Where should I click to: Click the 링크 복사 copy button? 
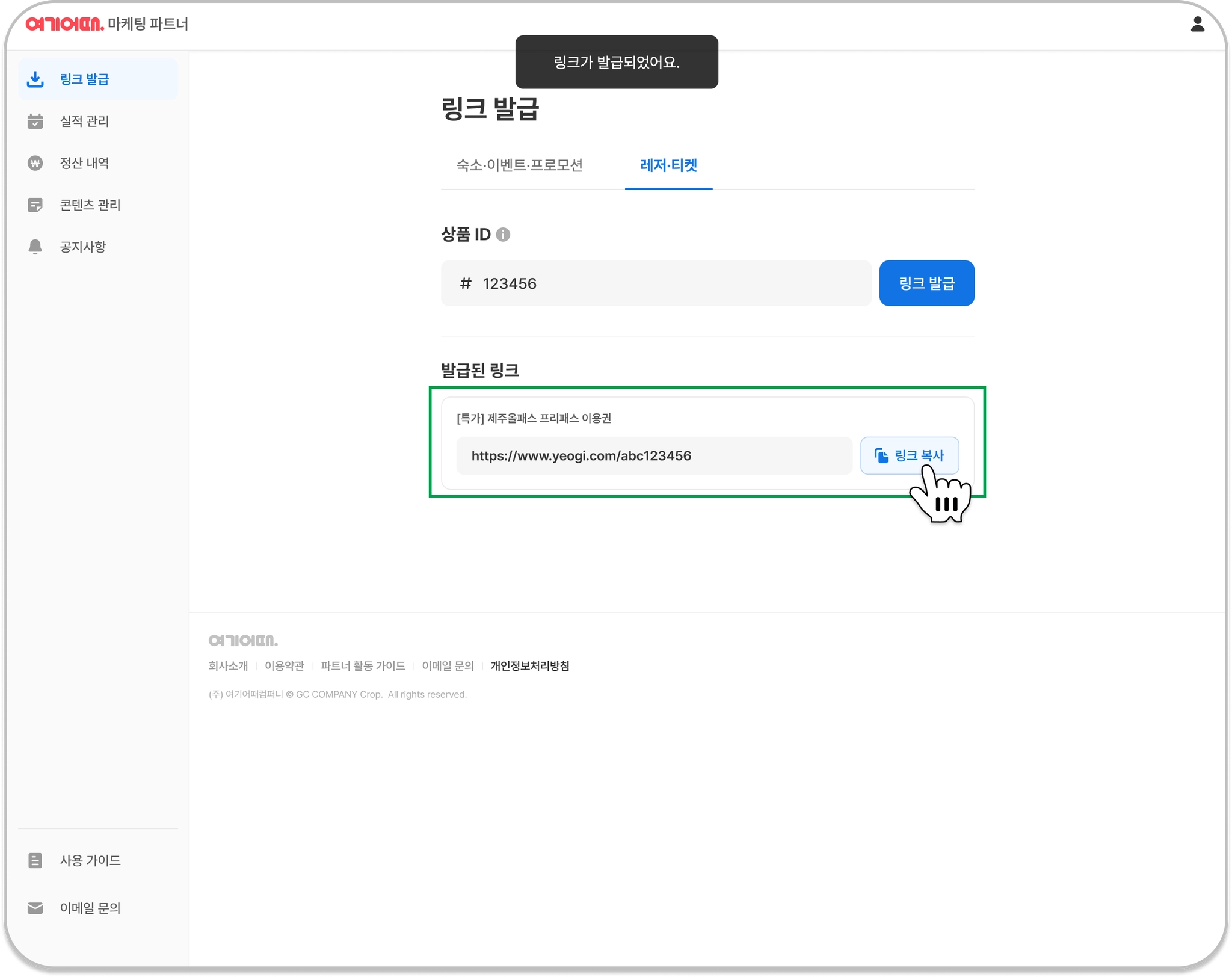point(909,455)
